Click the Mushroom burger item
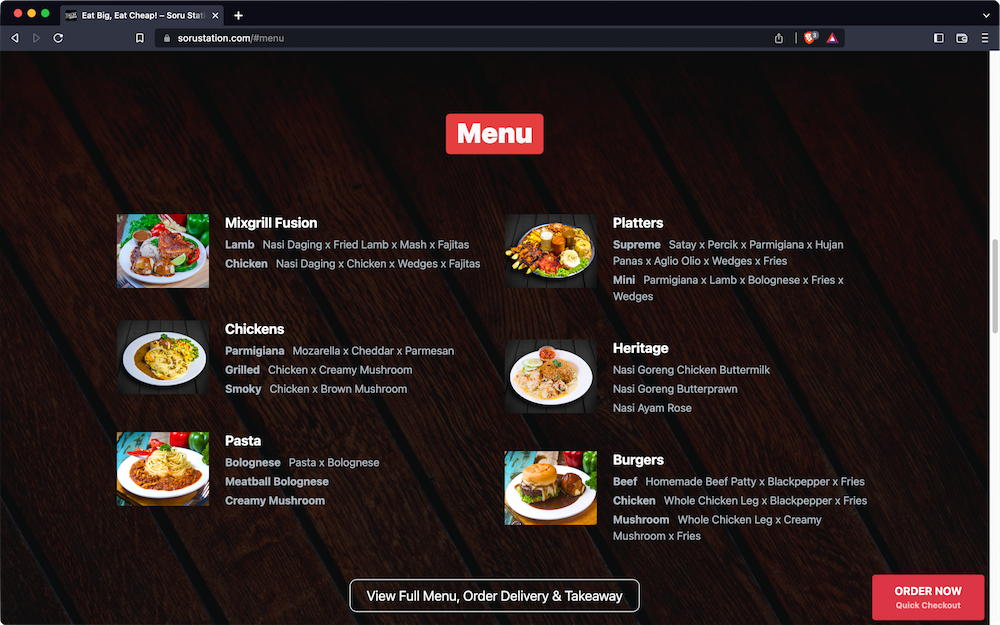 717,528
